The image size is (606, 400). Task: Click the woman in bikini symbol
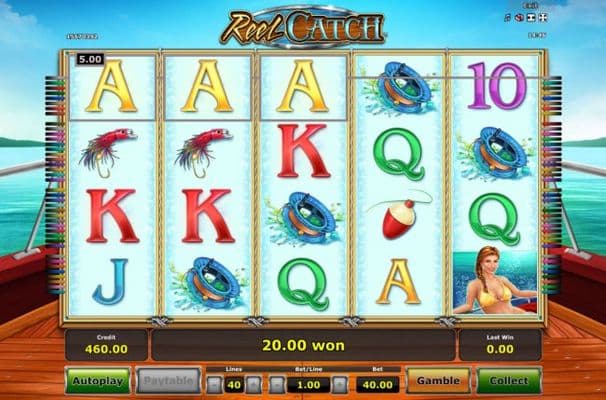[495, 282]
